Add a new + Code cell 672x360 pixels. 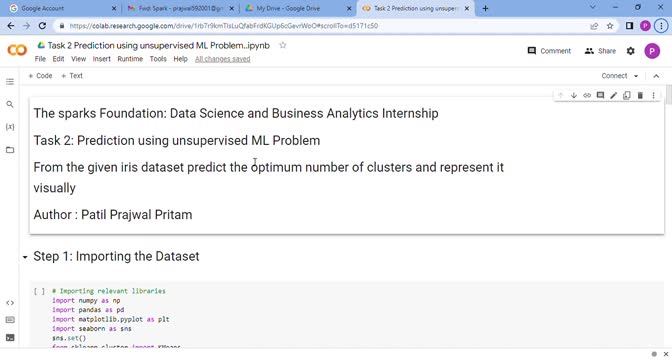[x=40, y=76]
